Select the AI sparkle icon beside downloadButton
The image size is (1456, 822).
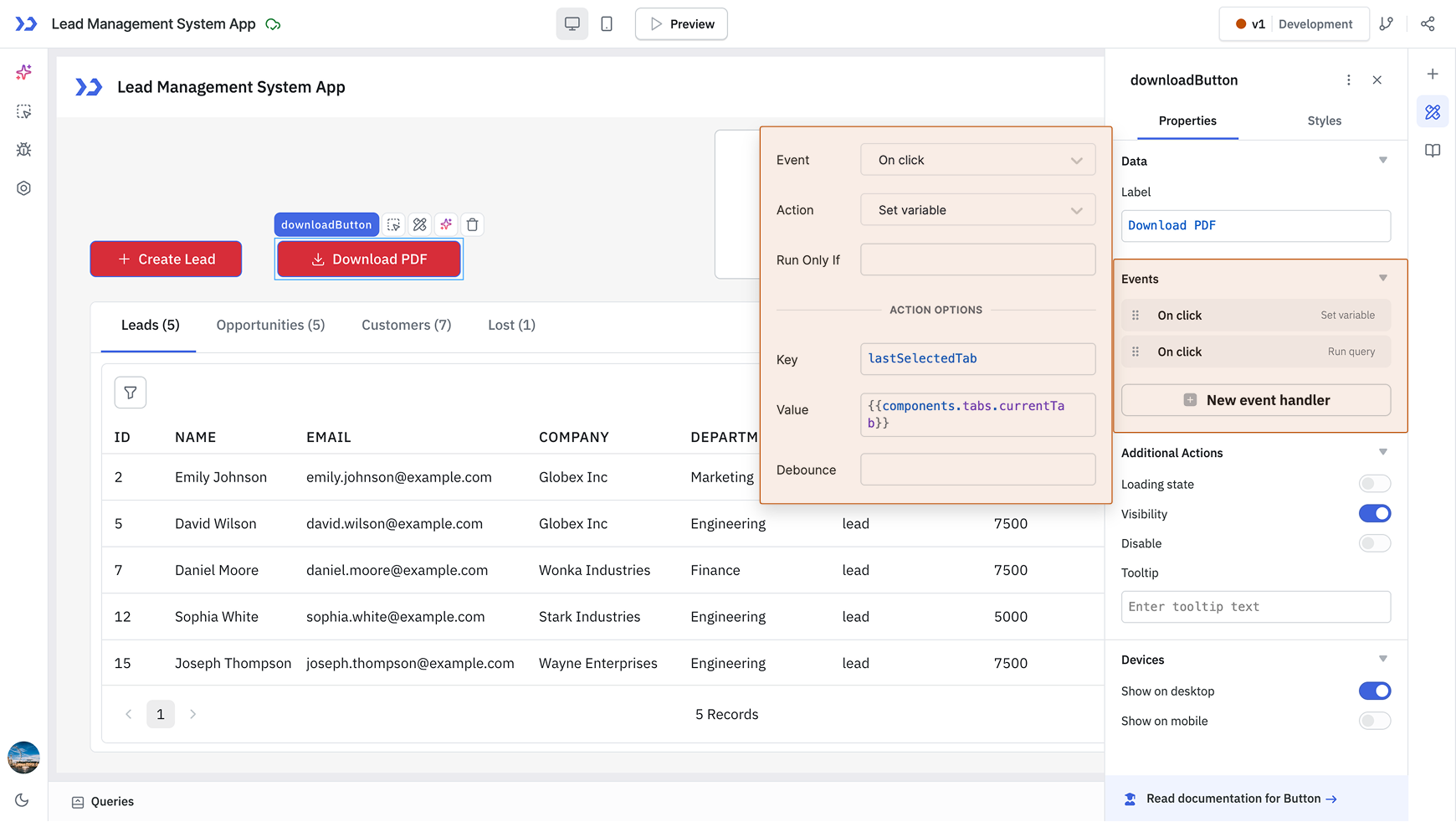coord(445,224)
